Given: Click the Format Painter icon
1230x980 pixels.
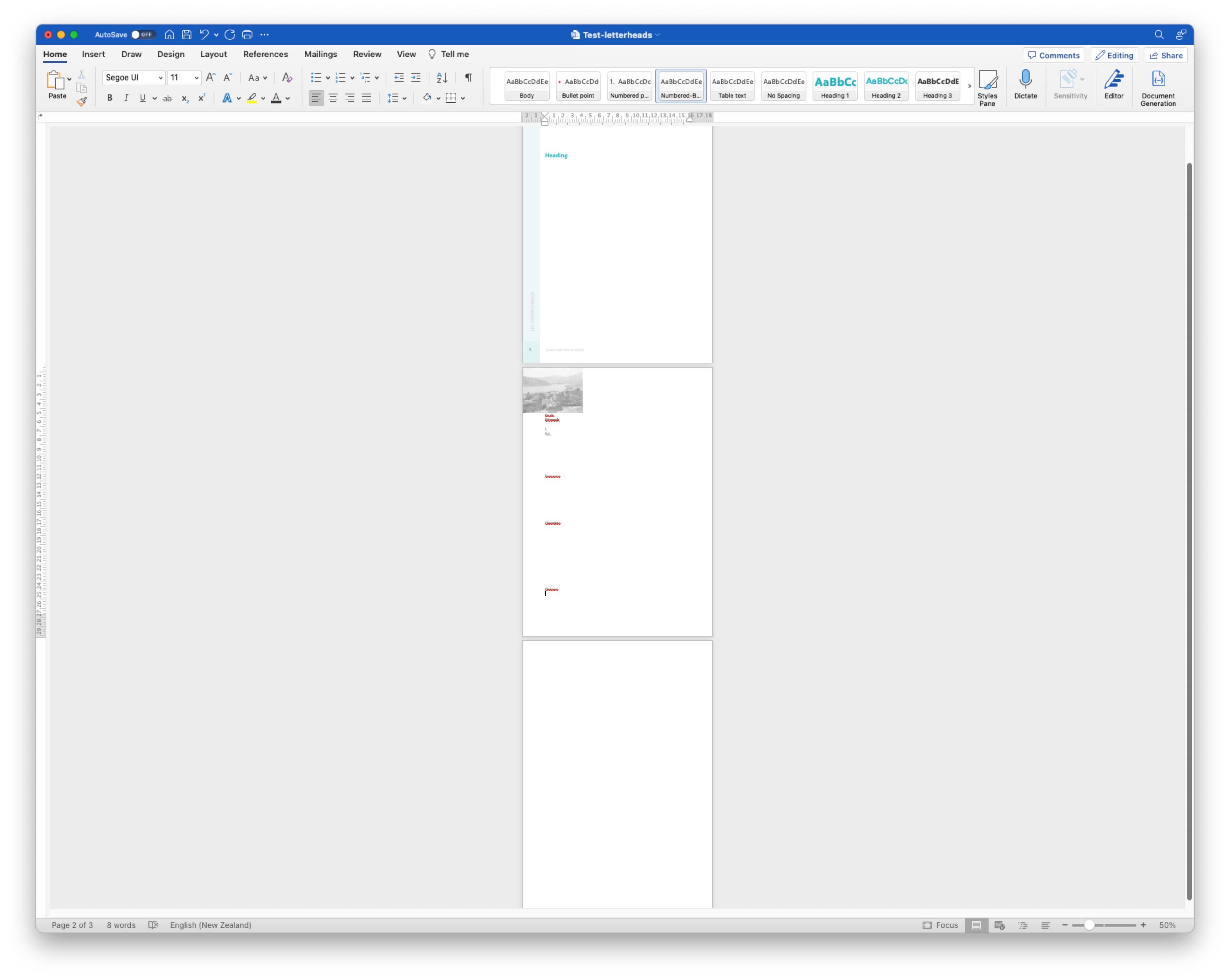Looking at the screenshot, I should tap(82, 101).
